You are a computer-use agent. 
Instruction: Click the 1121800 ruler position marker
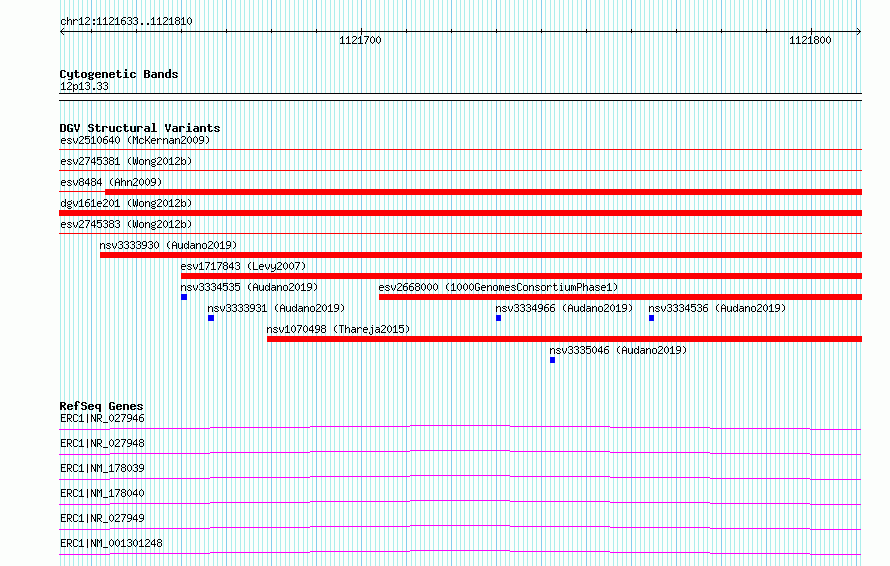(x=810, y=40)
